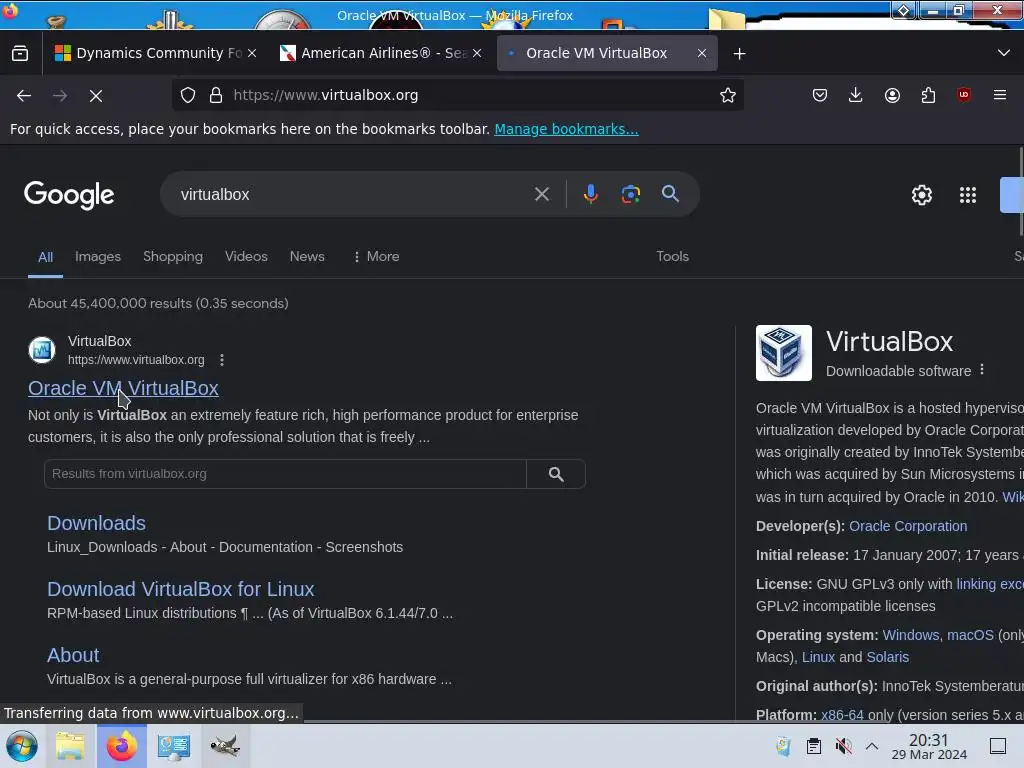Open result options for virtualbox.org

coord(222,360)
